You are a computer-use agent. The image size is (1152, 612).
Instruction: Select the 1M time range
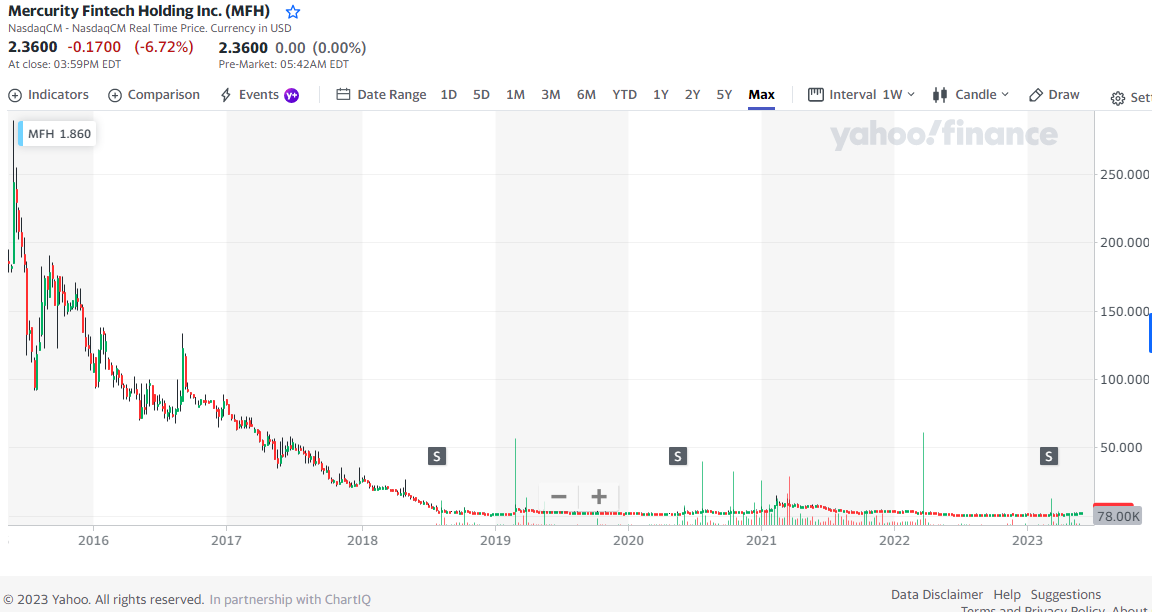point(515,95)
